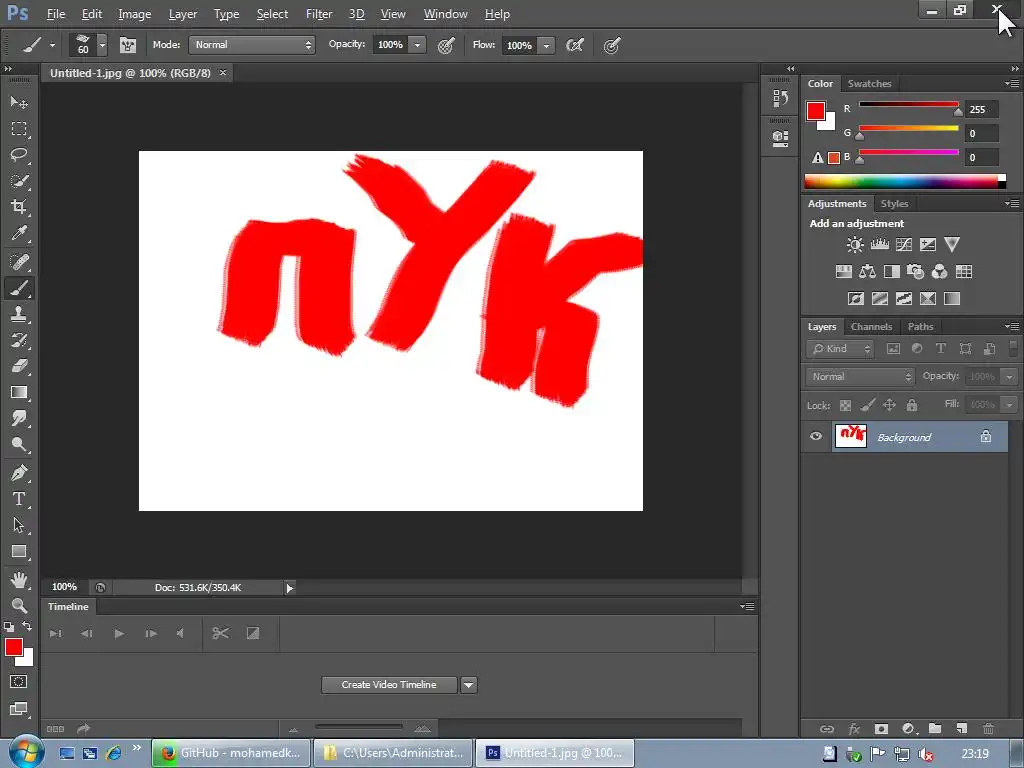The image size is (1024, 768).
Task: Open the Opacity slider dropdown arrow
Action: (x=417, y=45)
